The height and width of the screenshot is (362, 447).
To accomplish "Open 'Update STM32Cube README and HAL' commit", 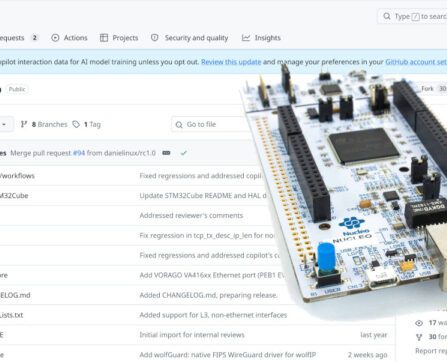I will [x=203, y=196].
